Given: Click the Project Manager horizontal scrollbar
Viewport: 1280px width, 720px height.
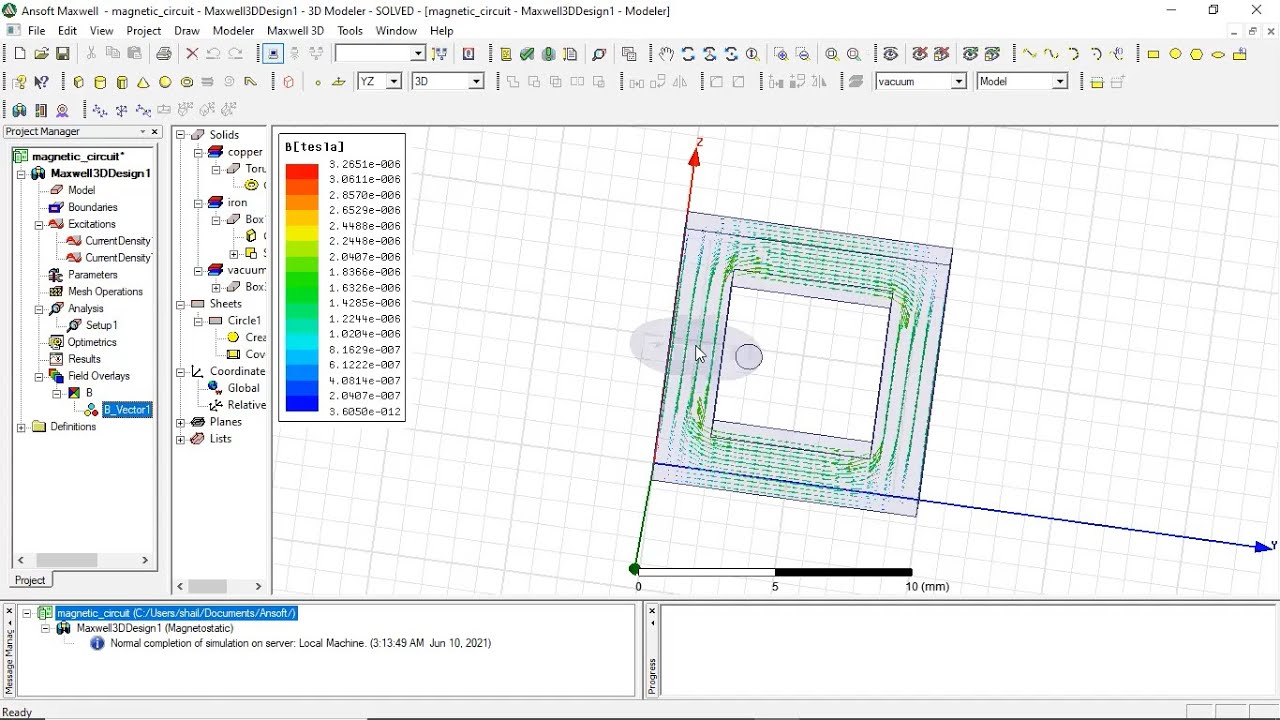Looking at the screenshot, I should pos(85,560).
